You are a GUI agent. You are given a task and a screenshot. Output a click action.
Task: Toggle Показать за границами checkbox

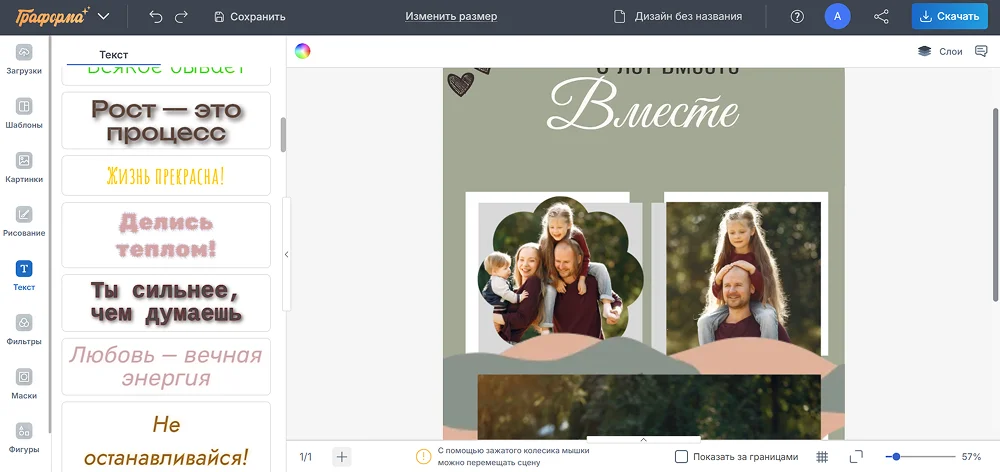coord(681,457)
